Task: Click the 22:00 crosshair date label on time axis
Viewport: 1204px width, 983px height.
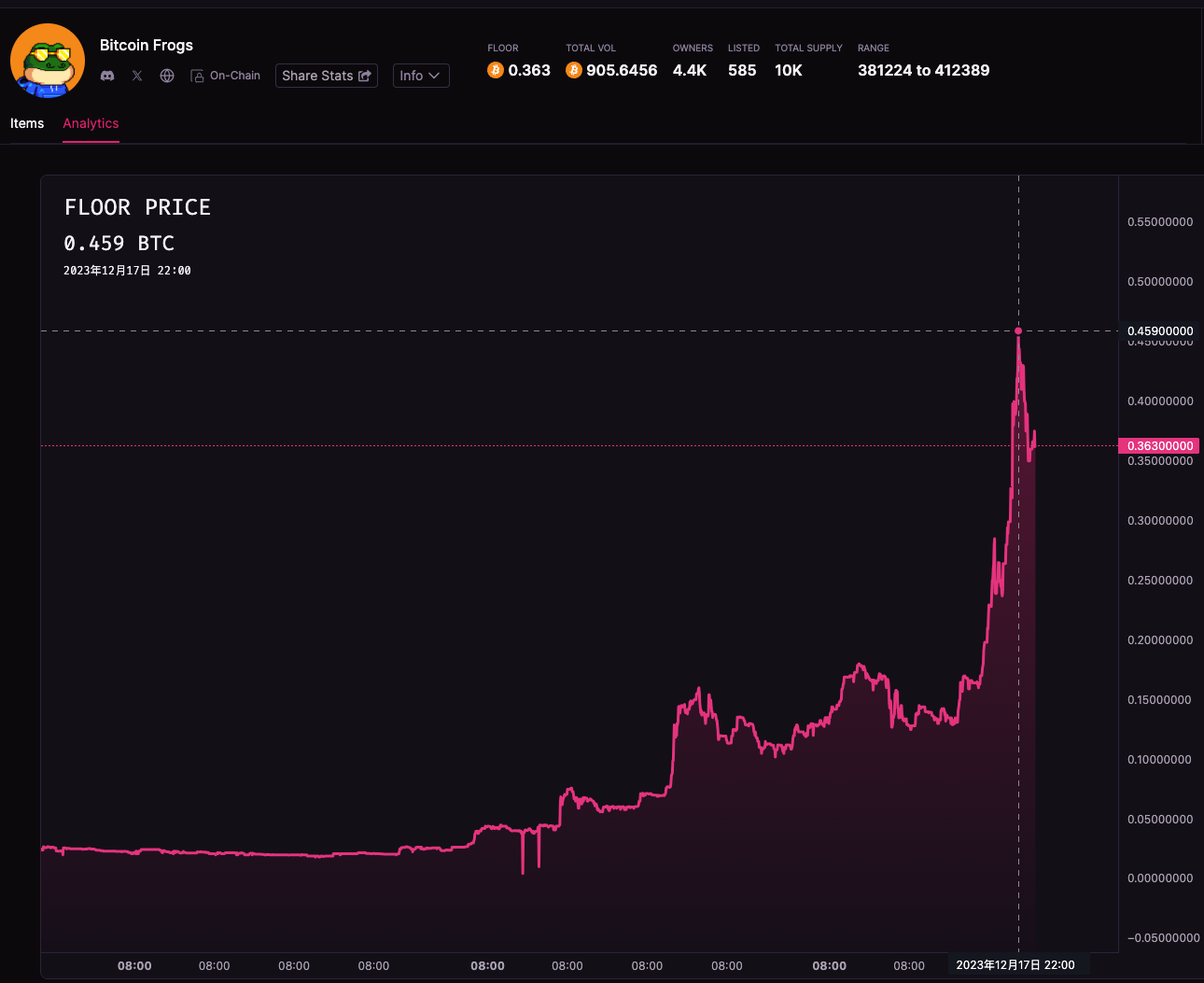Action: tap(1015, 965)
